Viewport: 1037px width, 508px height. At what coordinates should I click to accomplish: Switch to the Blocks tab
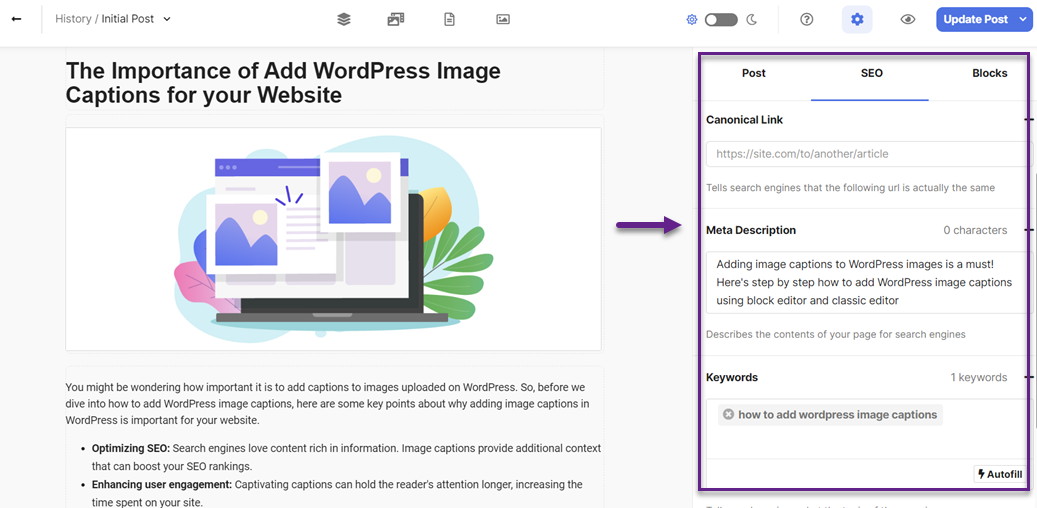[x=989, y=73]
